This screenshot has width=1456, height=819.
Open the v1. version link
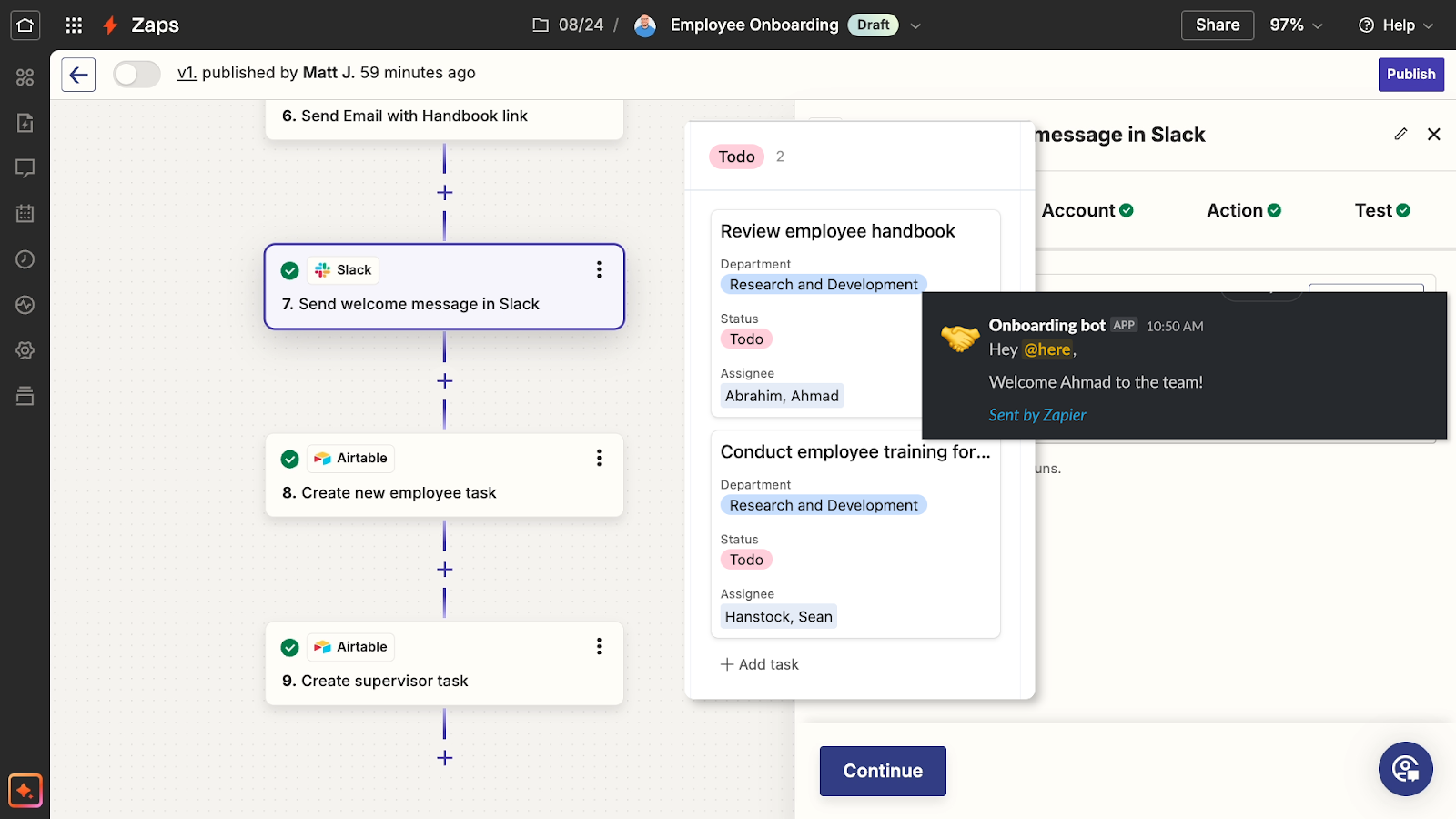[x=187, y=73]
